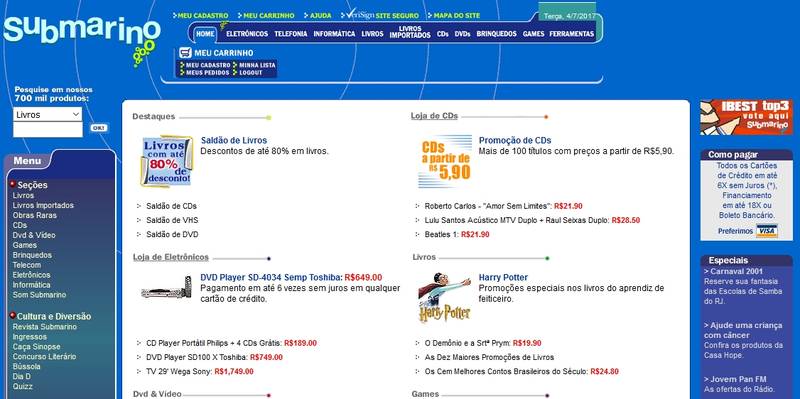Image resolution: width=800 pixels, height=399 pixels.
Task: Click the product search text field
Action: [47, 130]
